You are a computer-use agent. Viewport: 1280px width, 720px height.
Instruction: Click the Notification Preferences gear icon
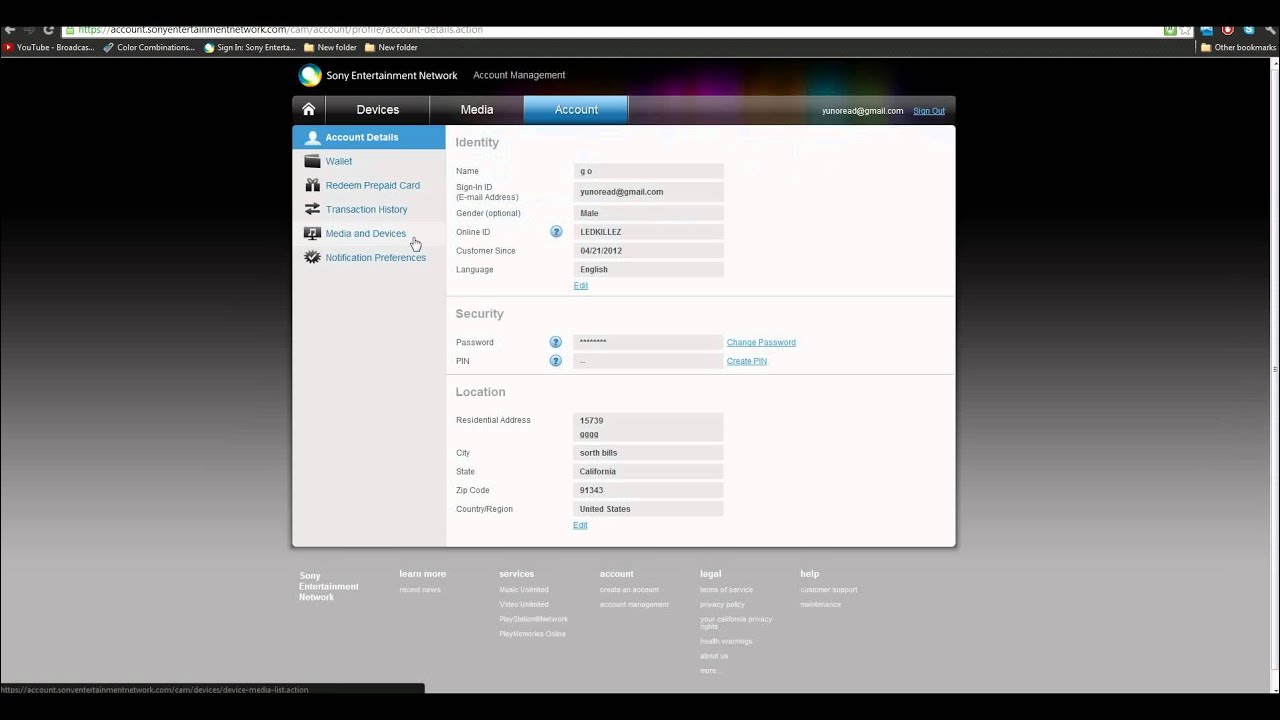[312, 257]
